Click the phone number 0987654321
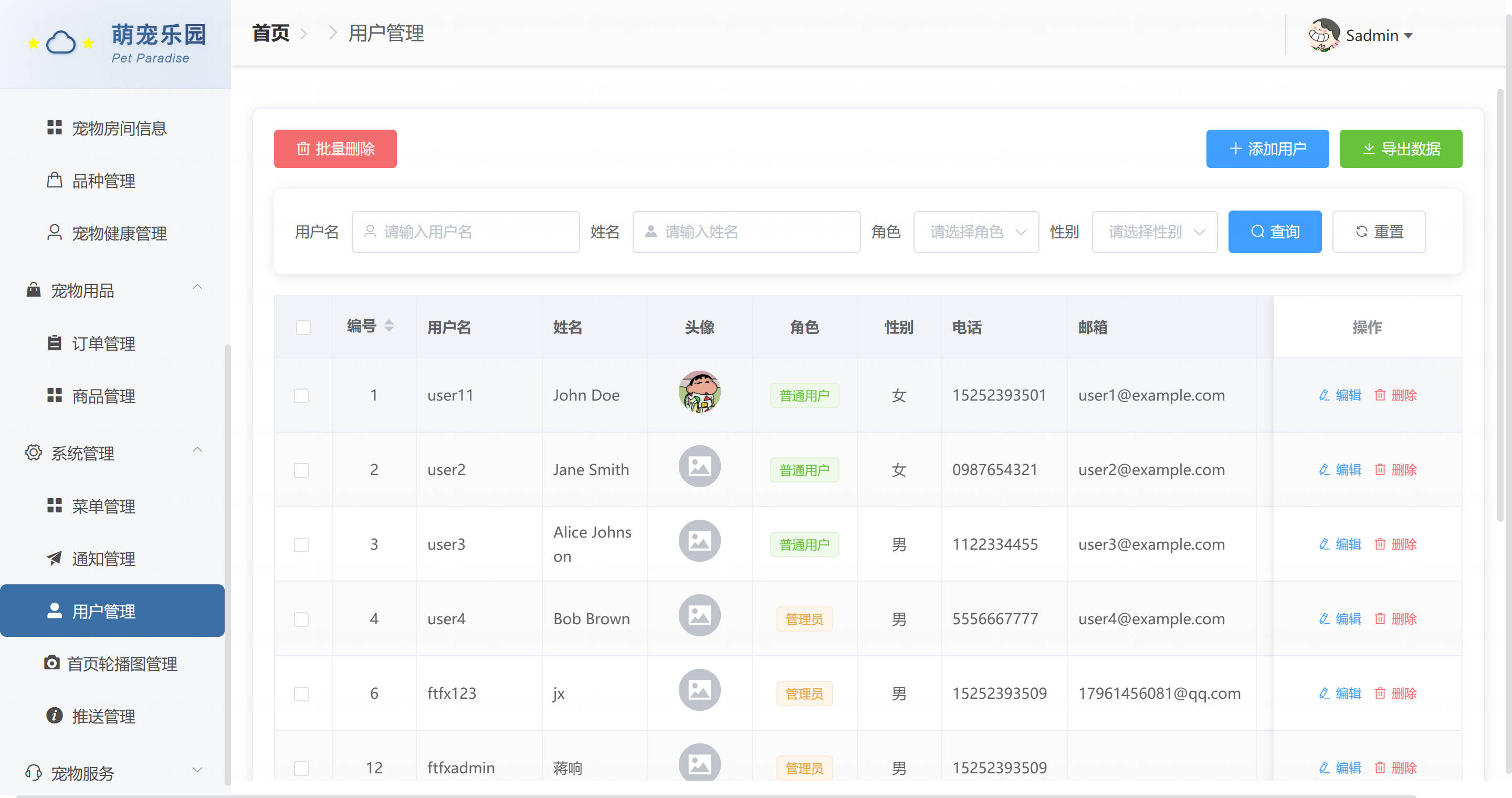This screenshot has width=1512, height=798. 994,469
